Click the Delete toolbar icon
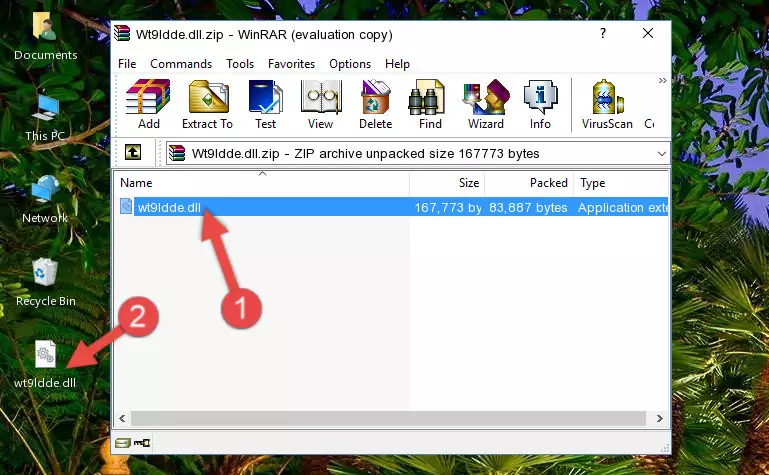The height and width of the screenshot is (475, 769). 376,104
